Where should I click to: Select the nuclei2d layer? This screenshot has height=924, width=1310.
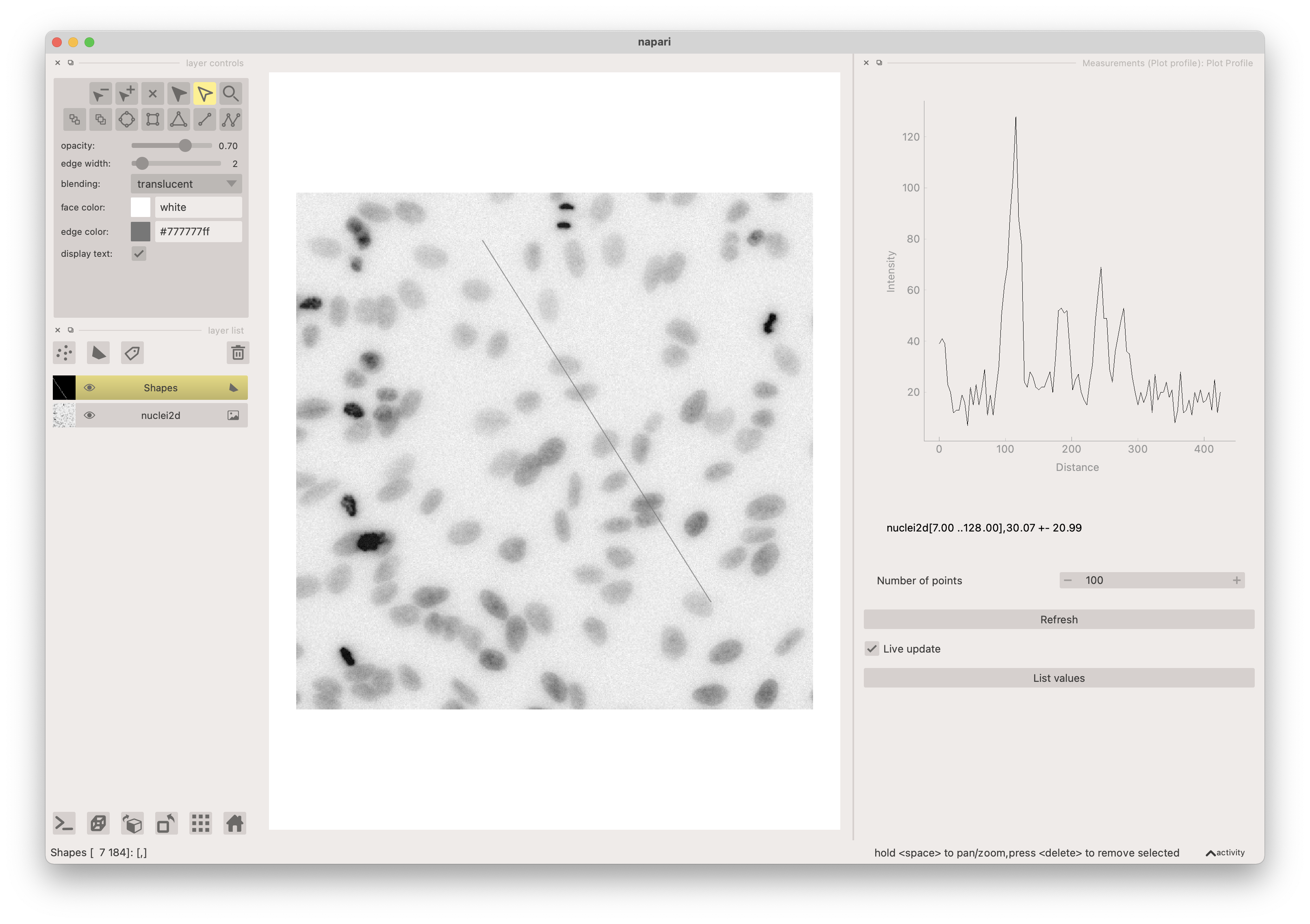point(160,416)
